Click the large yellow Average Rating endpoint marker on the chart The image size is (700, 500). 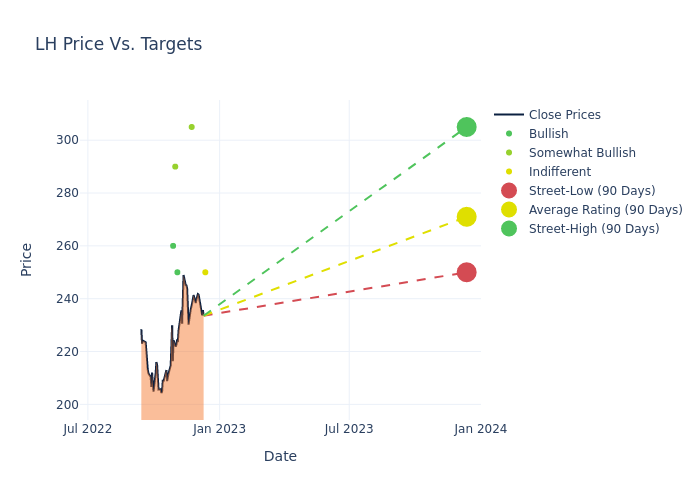(x=466, y=217)
